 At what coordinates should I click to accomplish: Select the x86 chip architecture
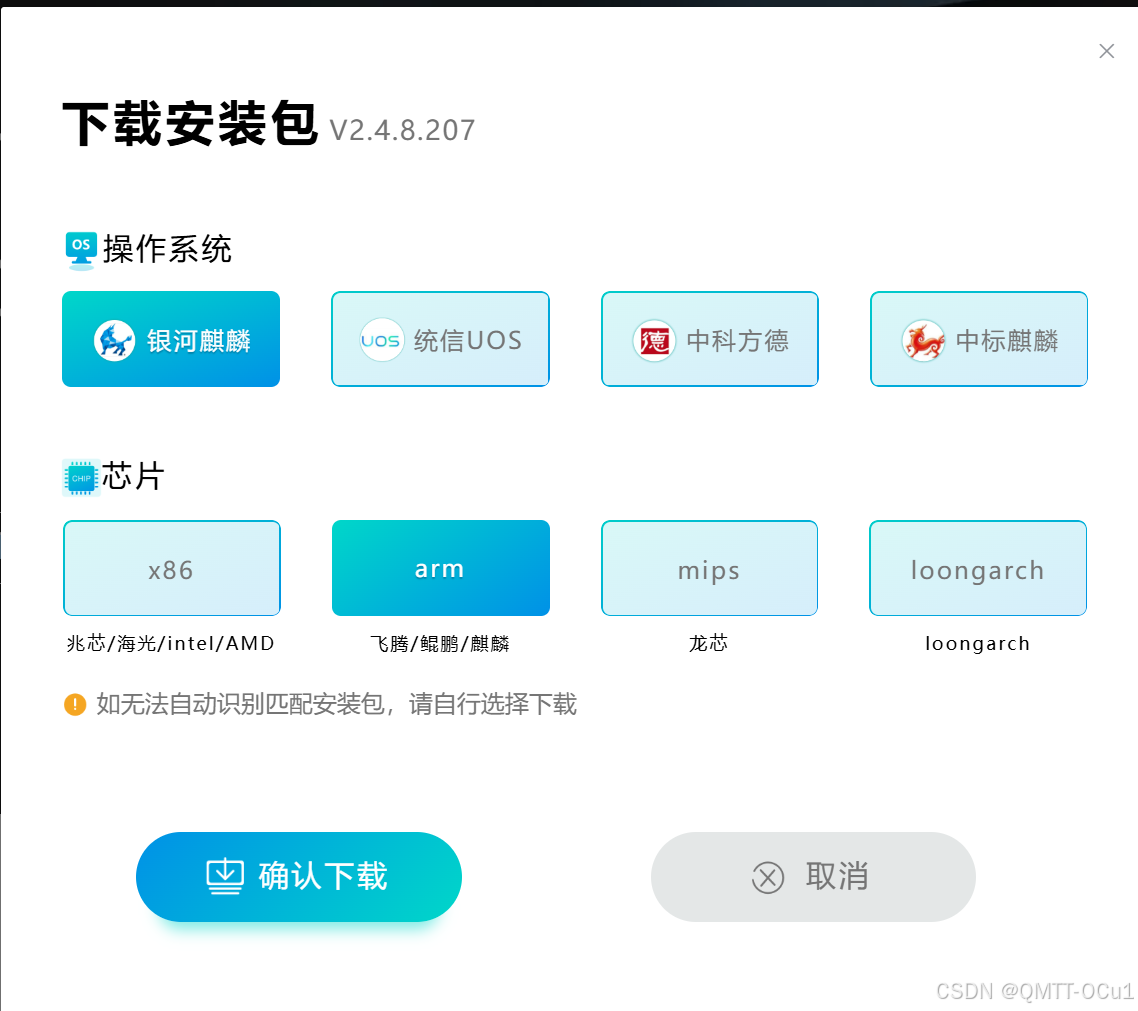tap(172, 568)
